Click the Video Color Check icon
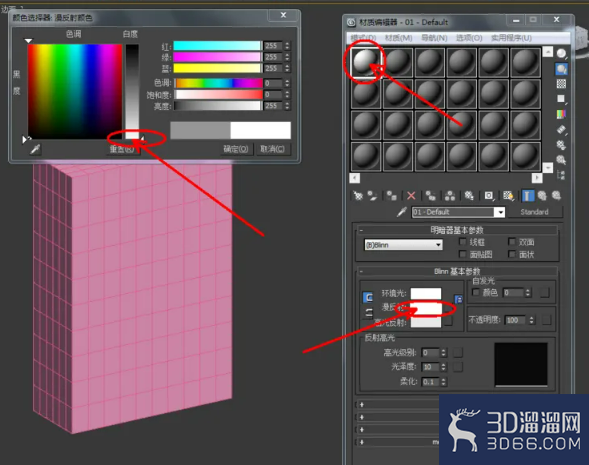 561,114
